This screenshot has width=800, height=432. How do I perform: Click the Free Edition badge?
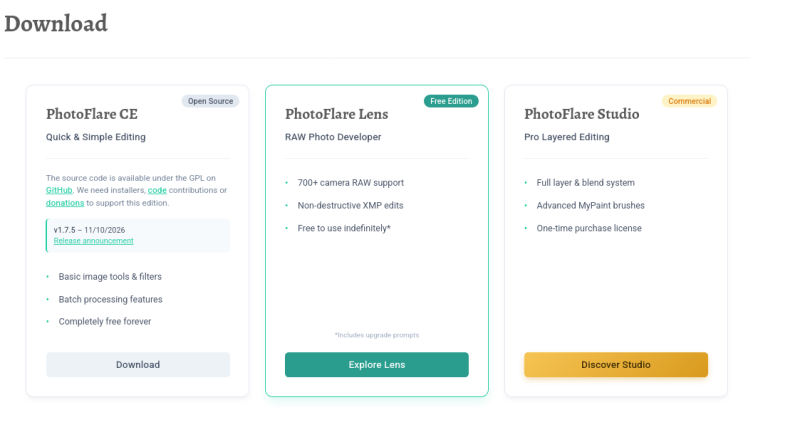click(451, 101)
